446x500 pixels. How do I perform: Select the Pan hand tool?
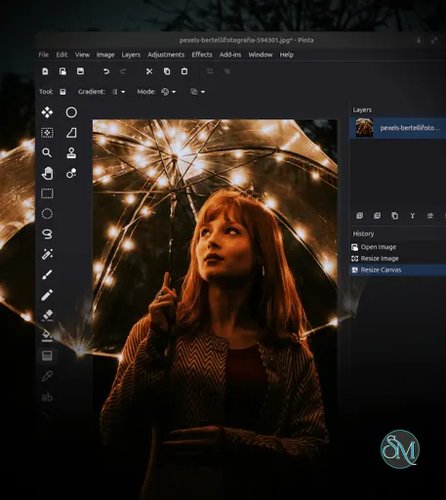click(47, 173)
